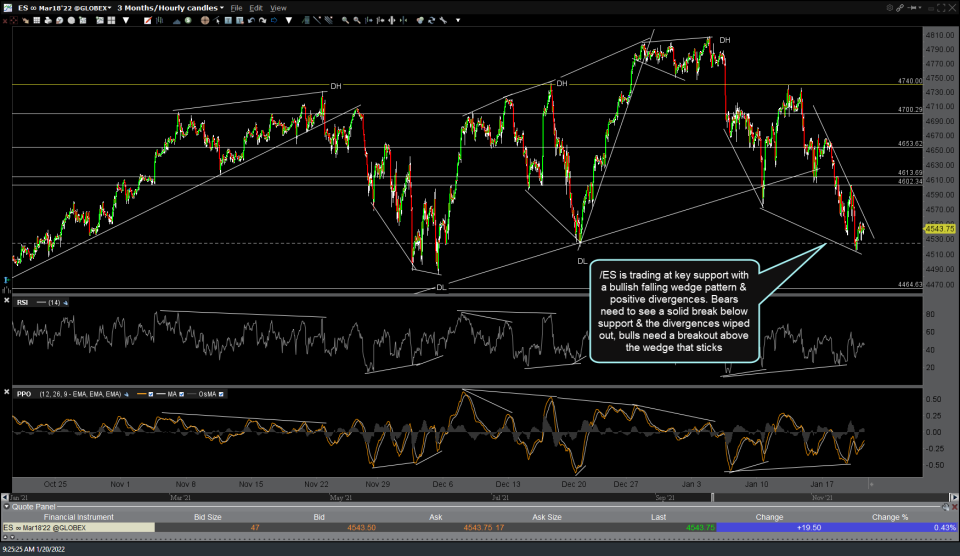Click the Quote Panel configure icon

coord(946,507)
